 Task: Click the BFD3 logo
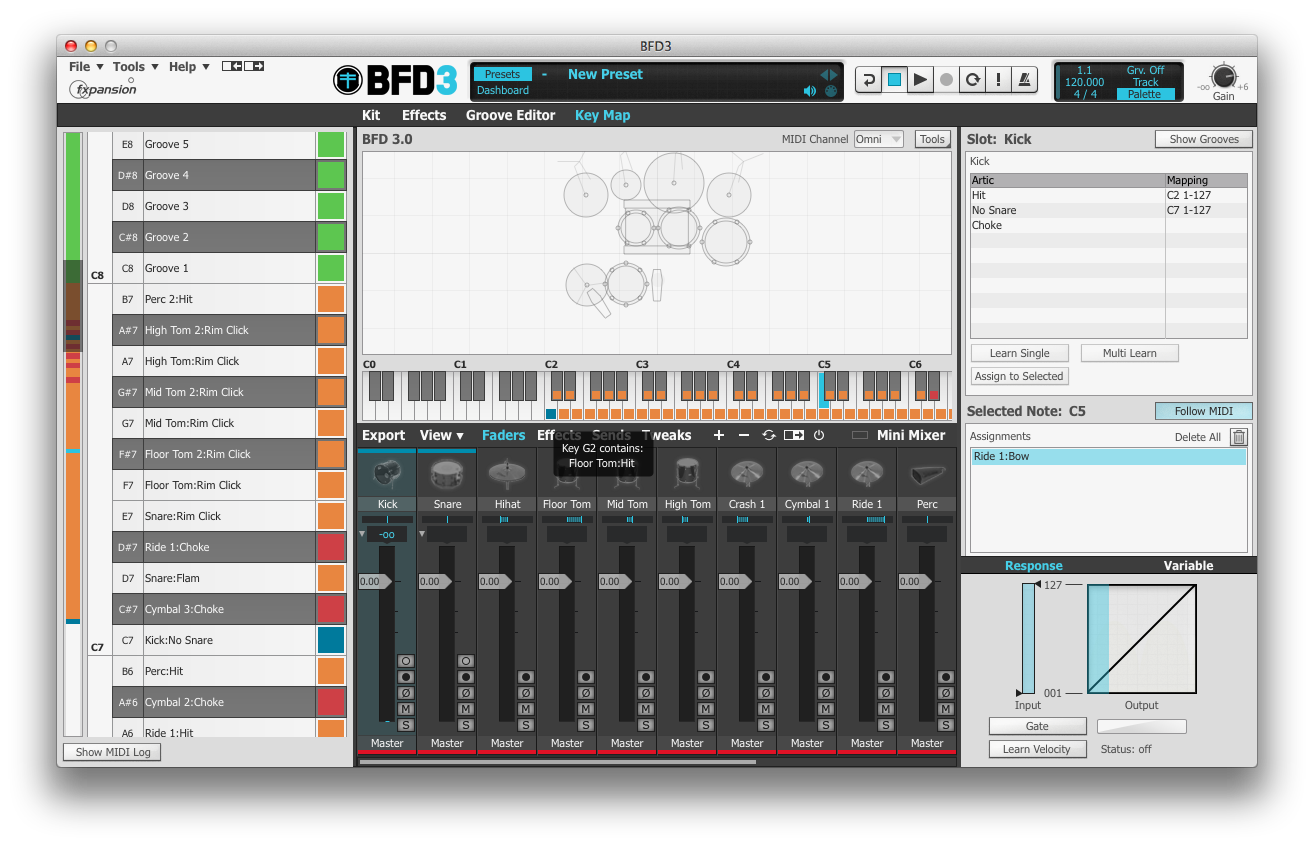point(397,79)
